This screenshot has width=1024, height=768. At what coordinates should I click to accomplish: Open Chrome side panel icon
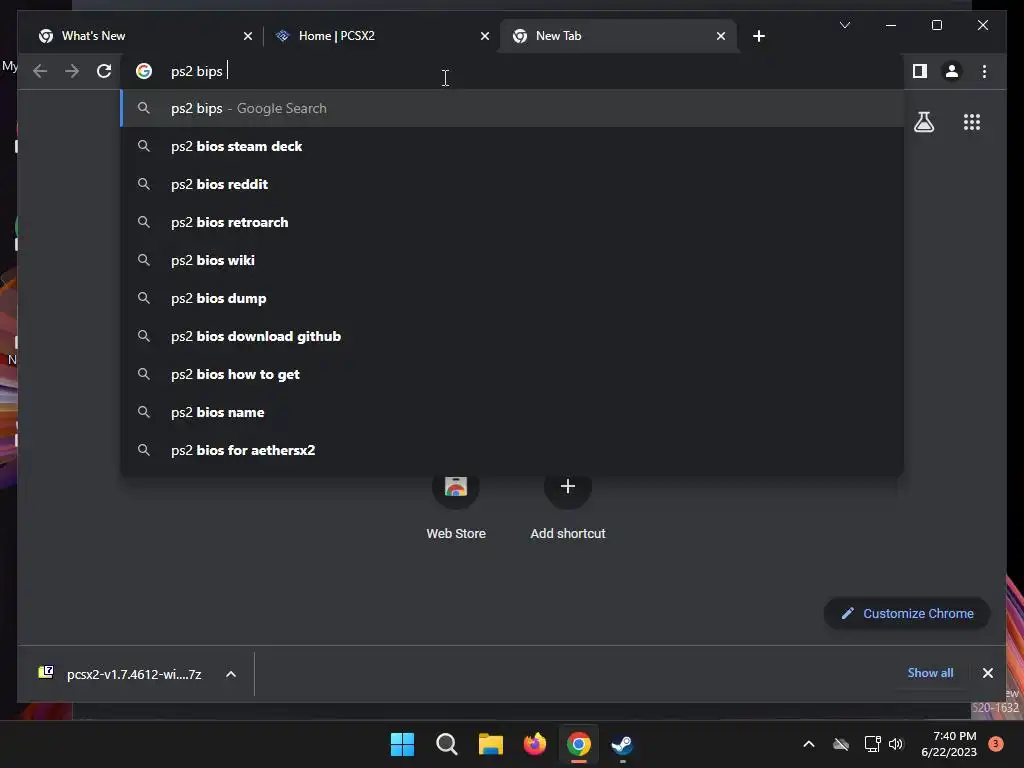point(920,71)
